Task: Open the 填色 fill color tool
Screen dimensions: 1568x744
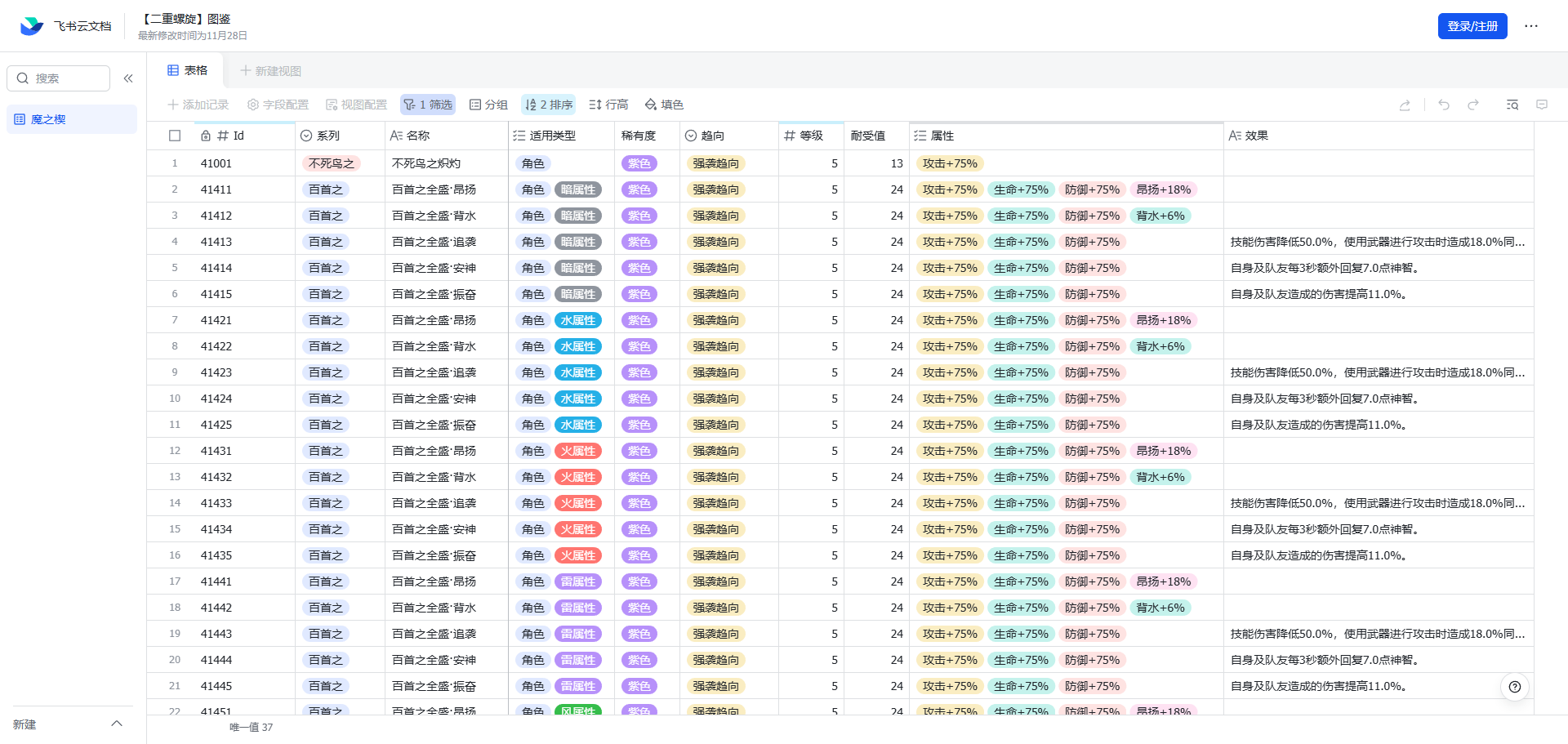Action: 664,105
